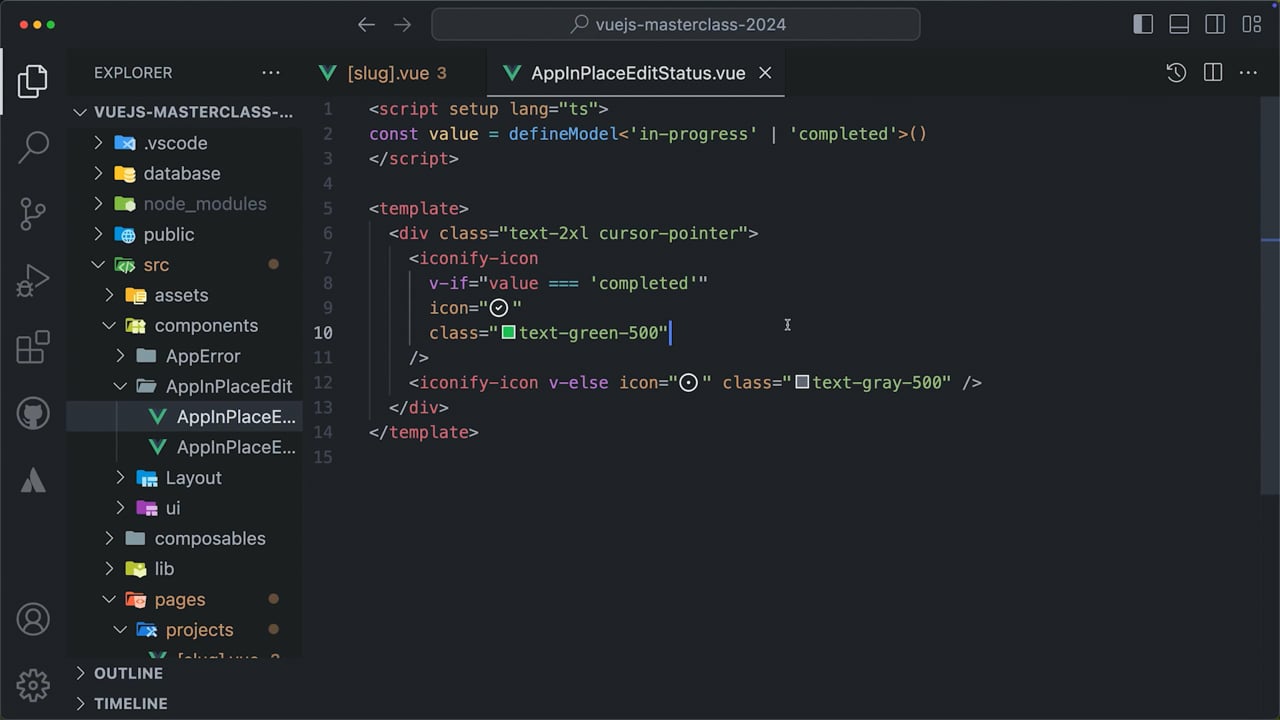The image size is (1280, 720).
Task: Expand the public folder
Action: [x=185, y=234]
